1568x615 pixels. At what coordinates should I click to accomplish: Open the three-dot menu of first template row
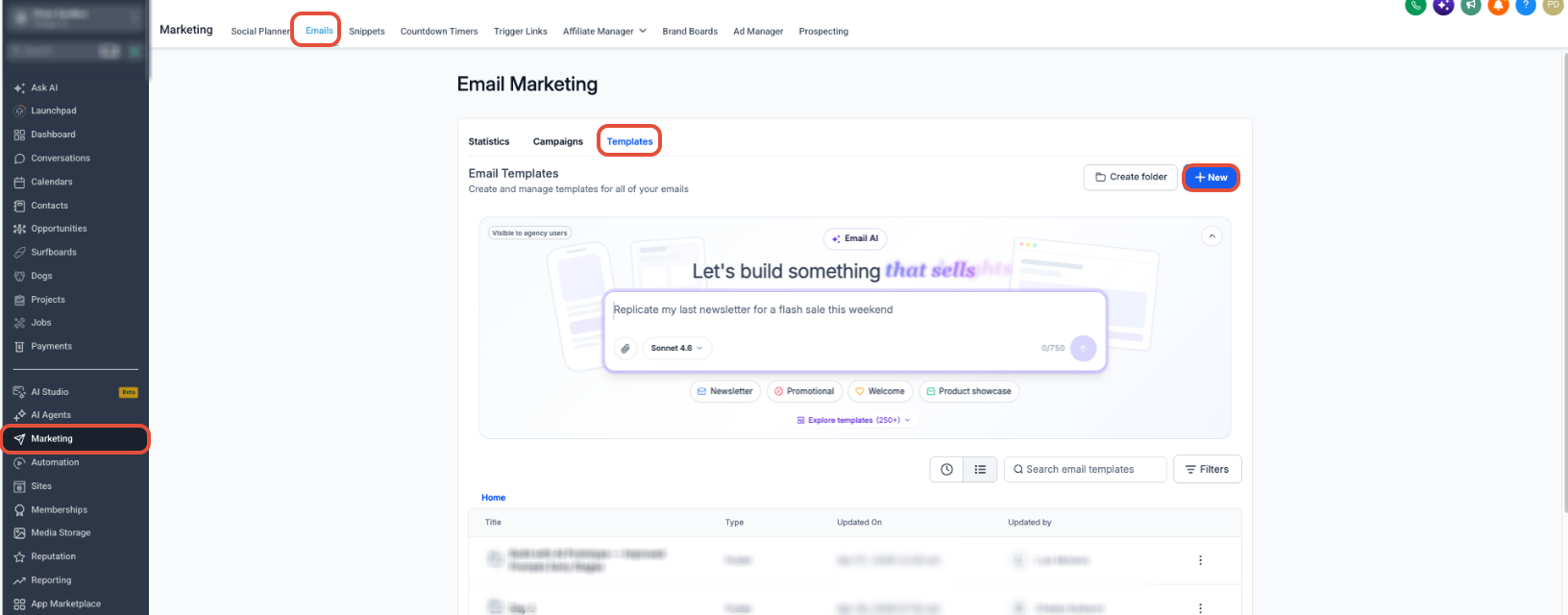click(x=1200, y=560)
